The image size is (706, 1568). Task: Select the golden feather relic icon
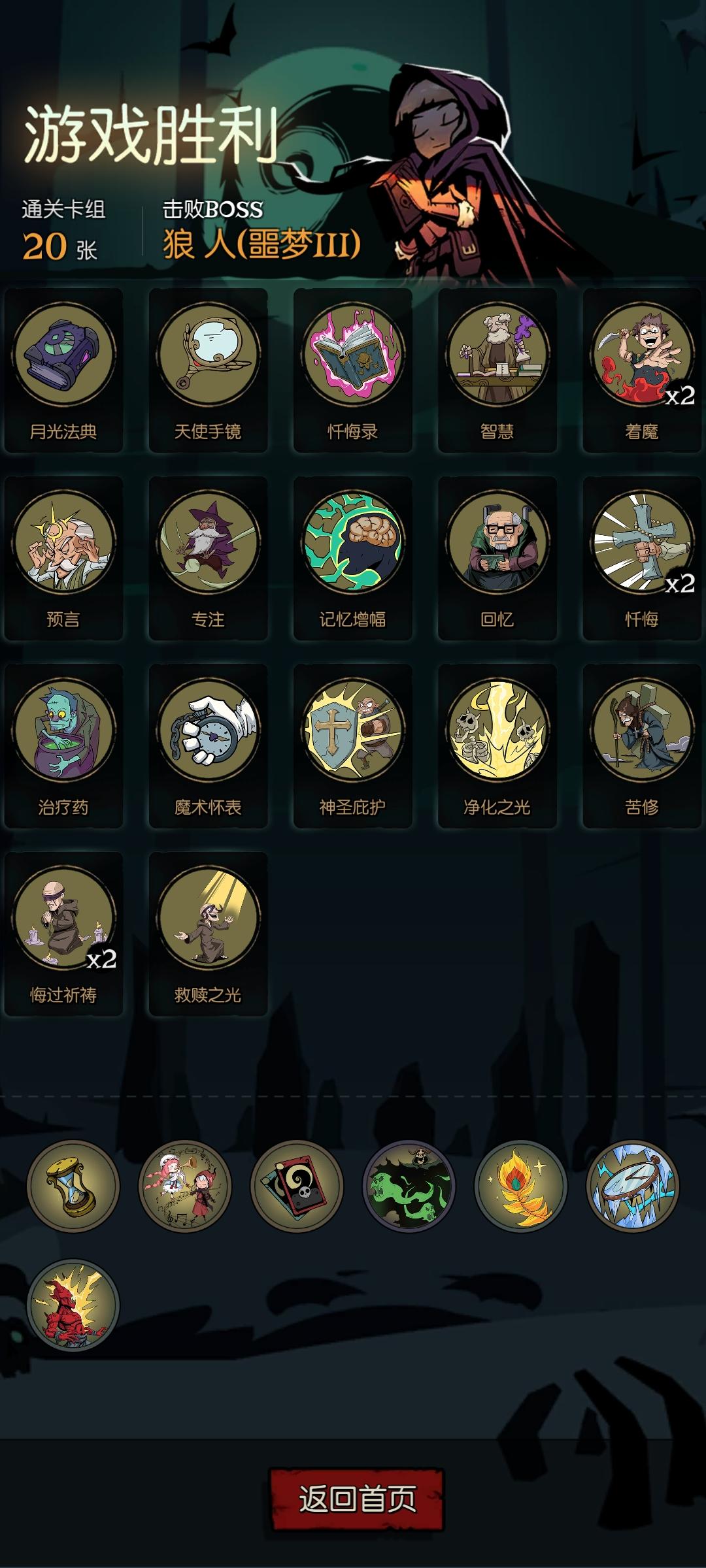click(x=521, y=1186)
